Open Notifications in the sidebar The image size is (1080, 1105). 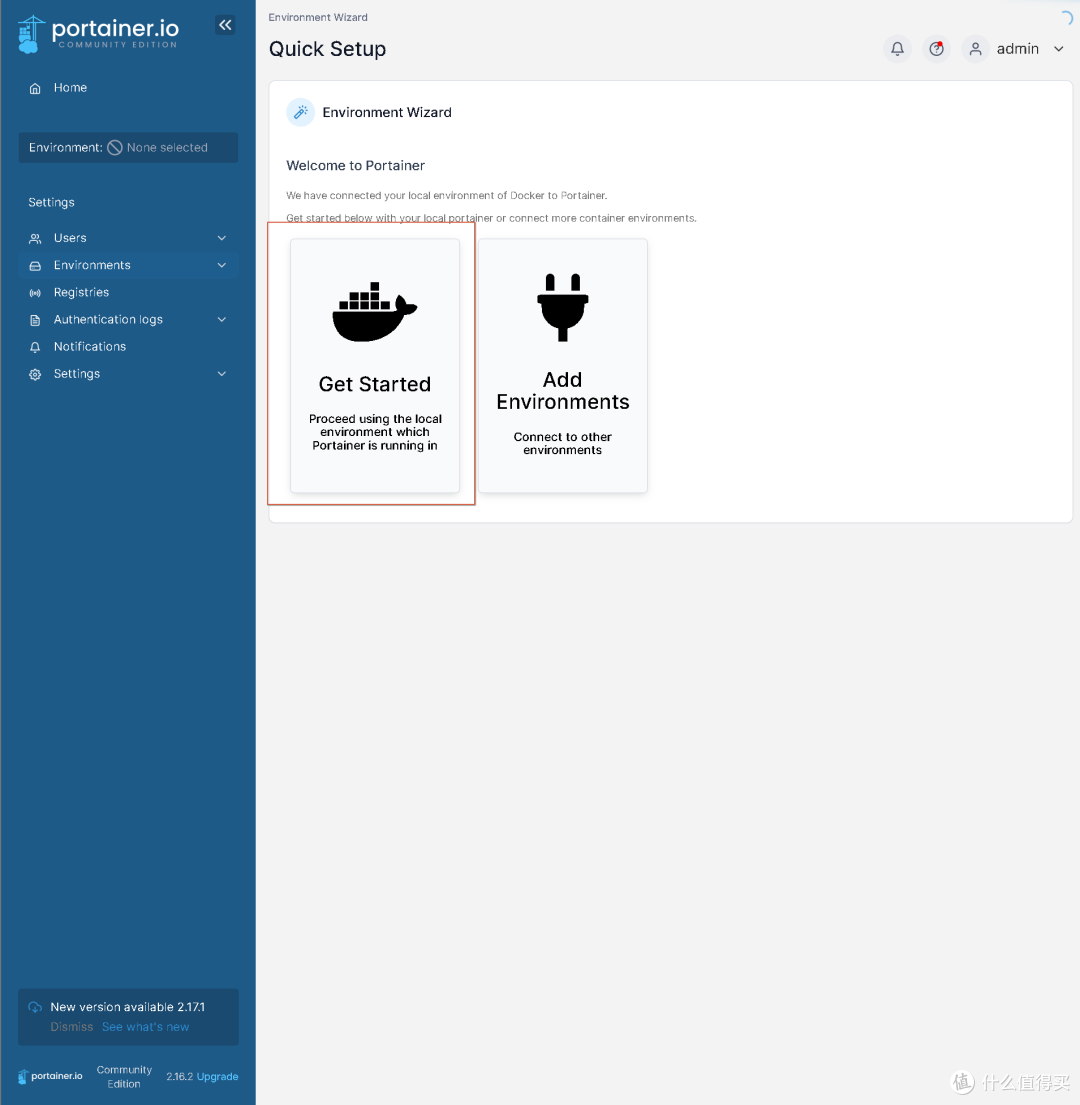tap(90, 347)
